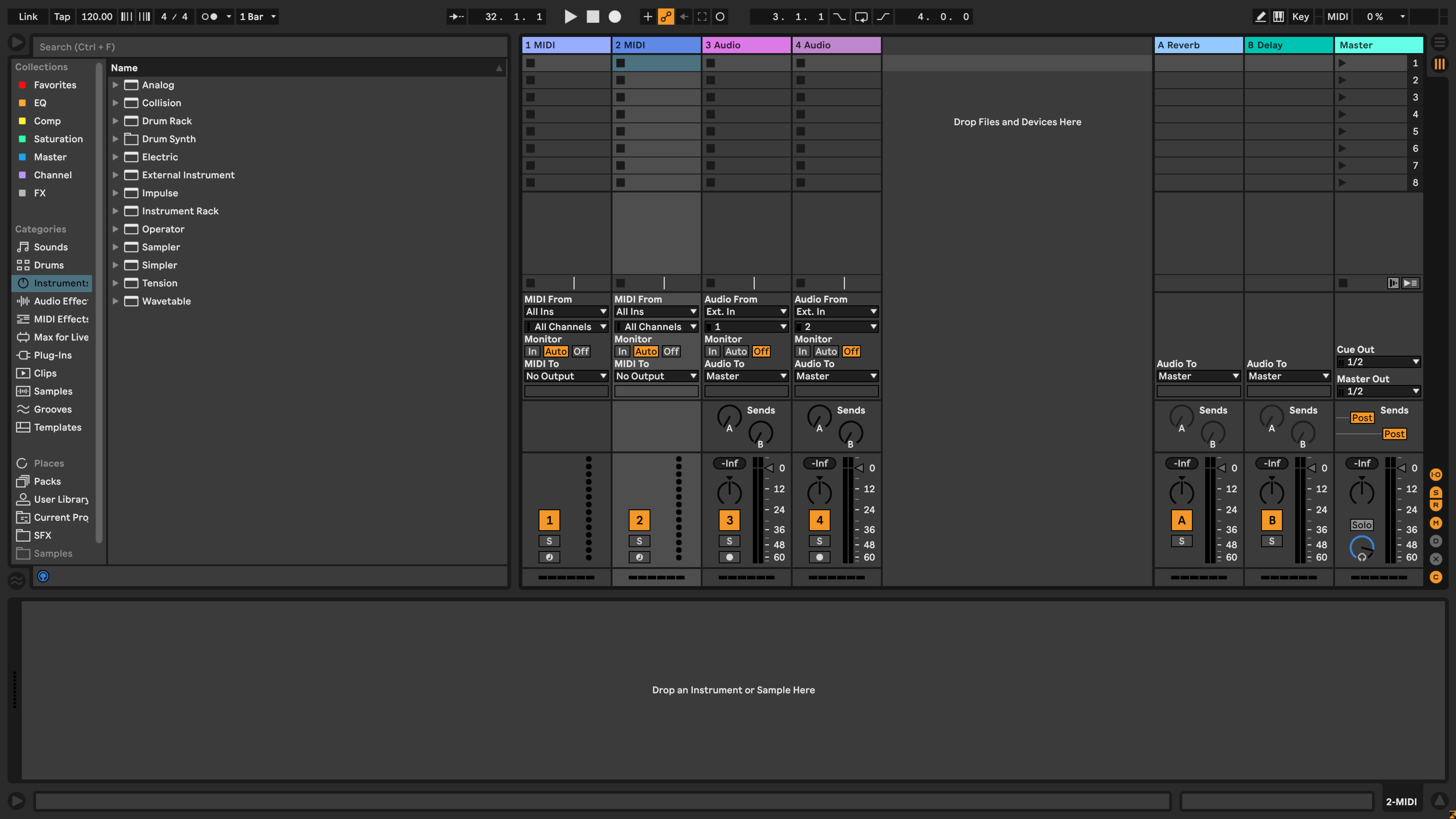
Task: Toggle the Punch-Out switch icon
Action: coord(883,16)
